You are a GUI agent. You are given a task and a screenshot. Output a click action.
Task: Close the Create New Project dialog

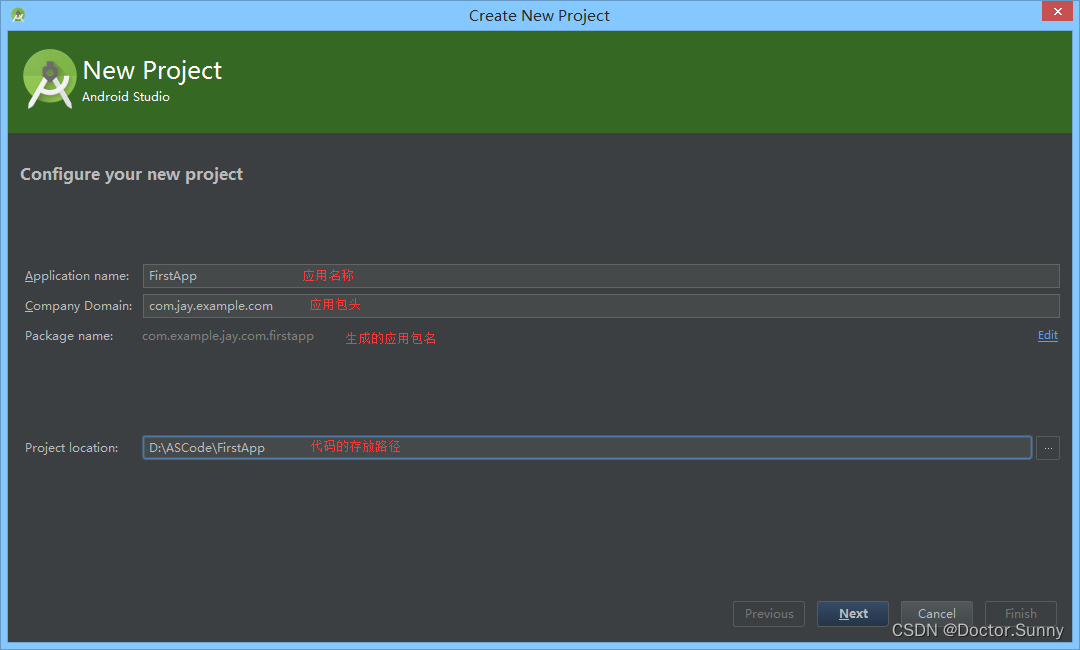click(x=1057, y=12)
